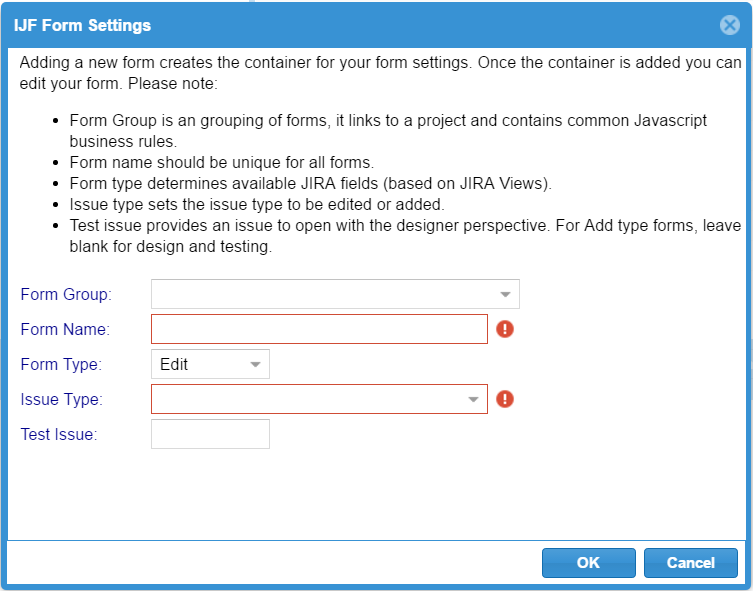The width and height of the screenshot is (753, 591).
Task: Click into the Form Name text field
Action: (319, 329)
